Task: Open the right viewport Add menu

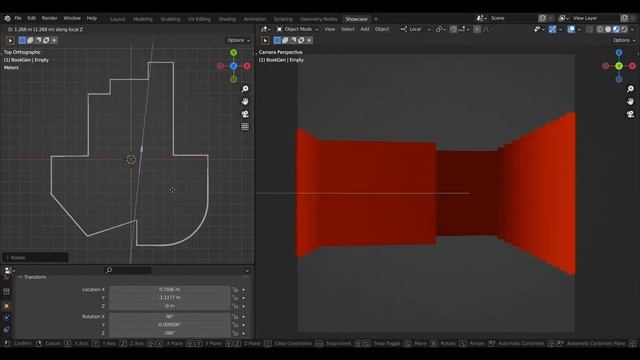Action: point(364,29)
